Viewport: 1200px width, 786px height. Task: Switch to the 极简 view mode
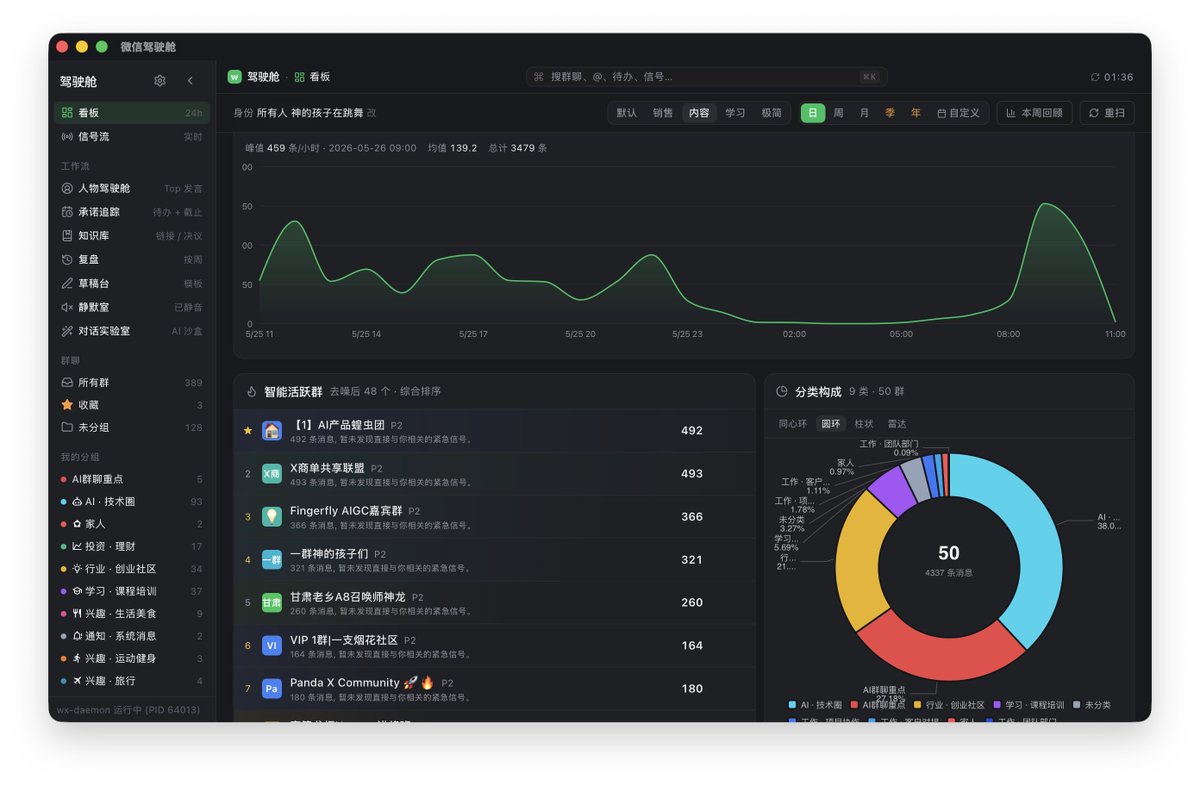[772, 113]
